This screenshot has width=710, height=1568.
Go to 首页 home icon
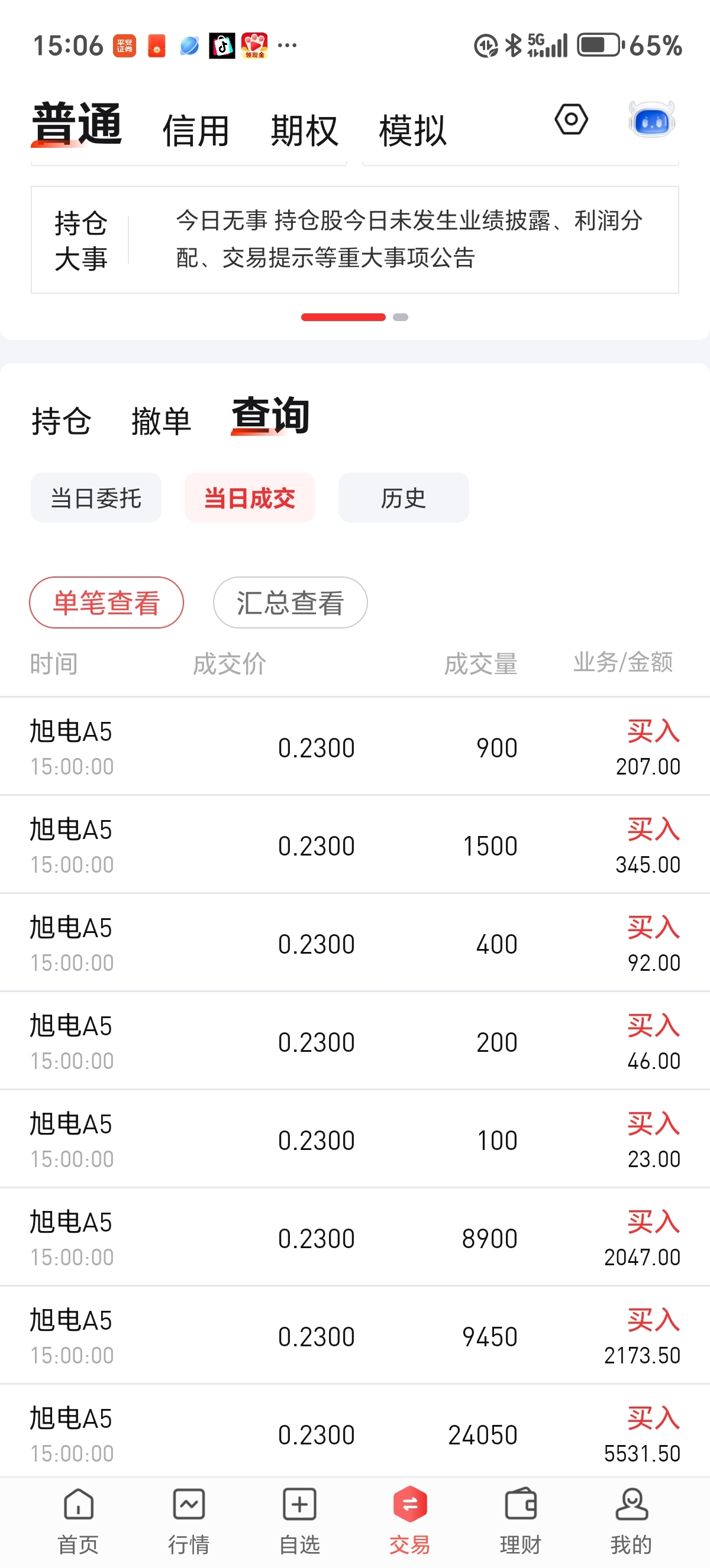pyautogui.click(x=79, y=1505)
